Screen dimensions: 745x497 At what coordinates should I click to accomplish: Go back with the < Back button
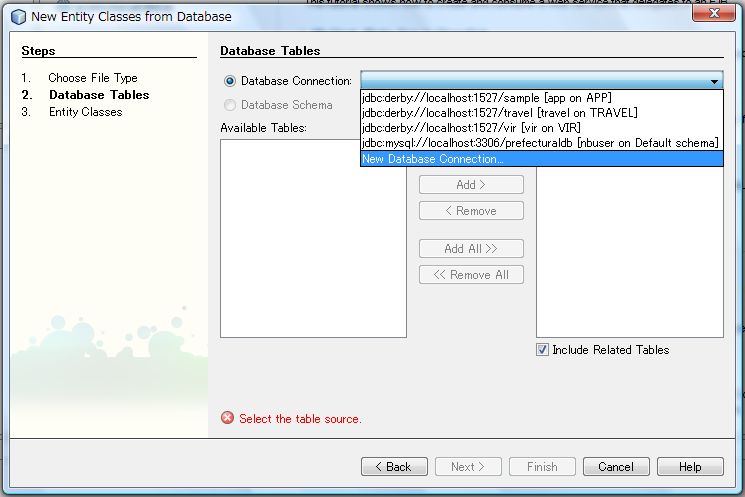point(394,467)
